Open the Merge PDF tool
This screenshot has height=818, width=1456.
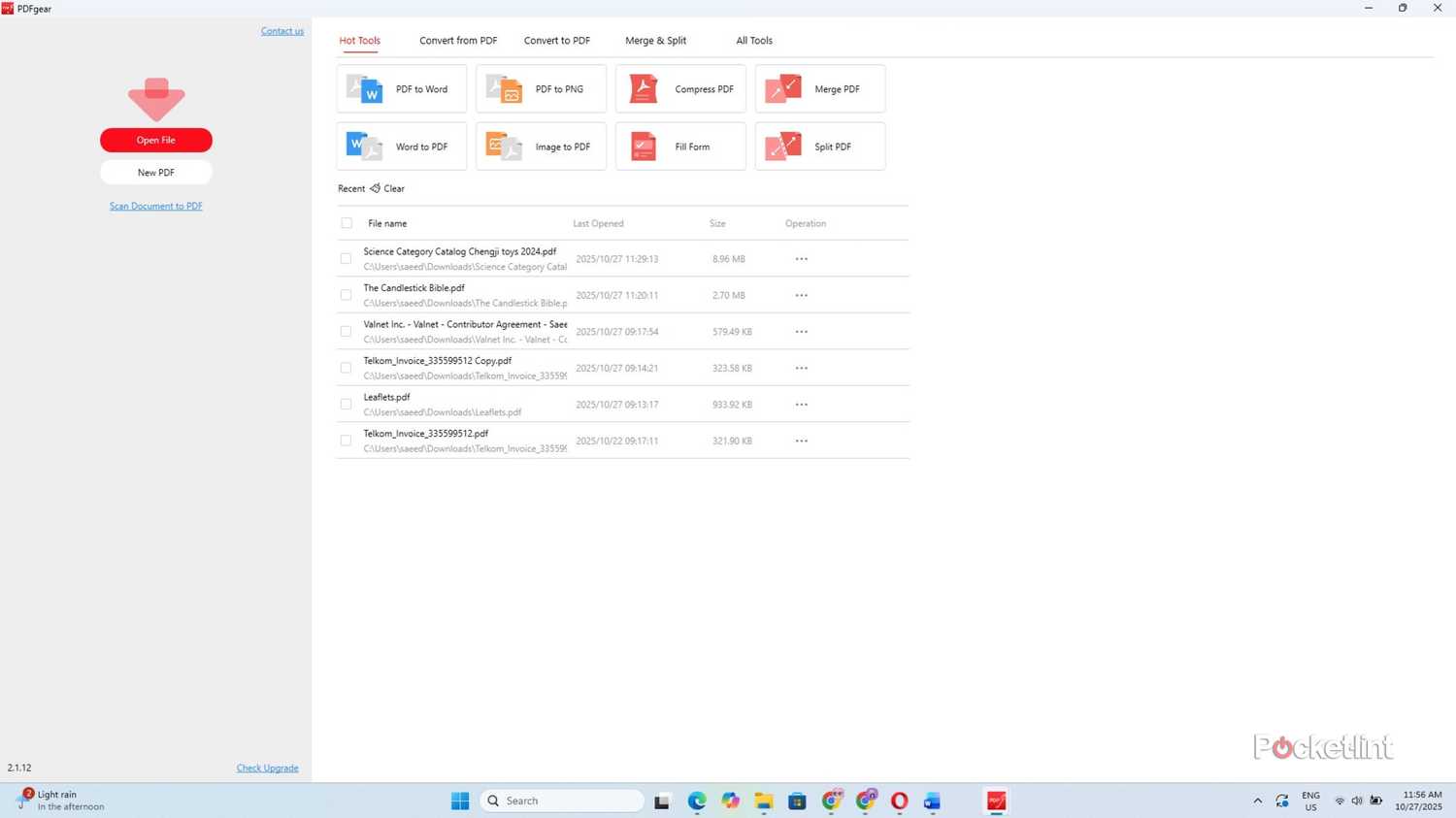(x=820, y=89)
